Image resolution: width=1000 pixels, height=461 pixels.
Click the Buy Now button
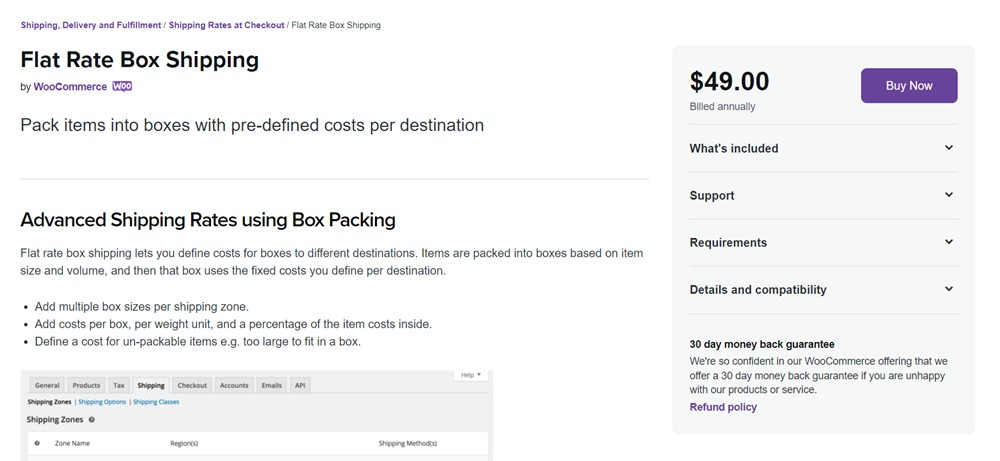908,86
